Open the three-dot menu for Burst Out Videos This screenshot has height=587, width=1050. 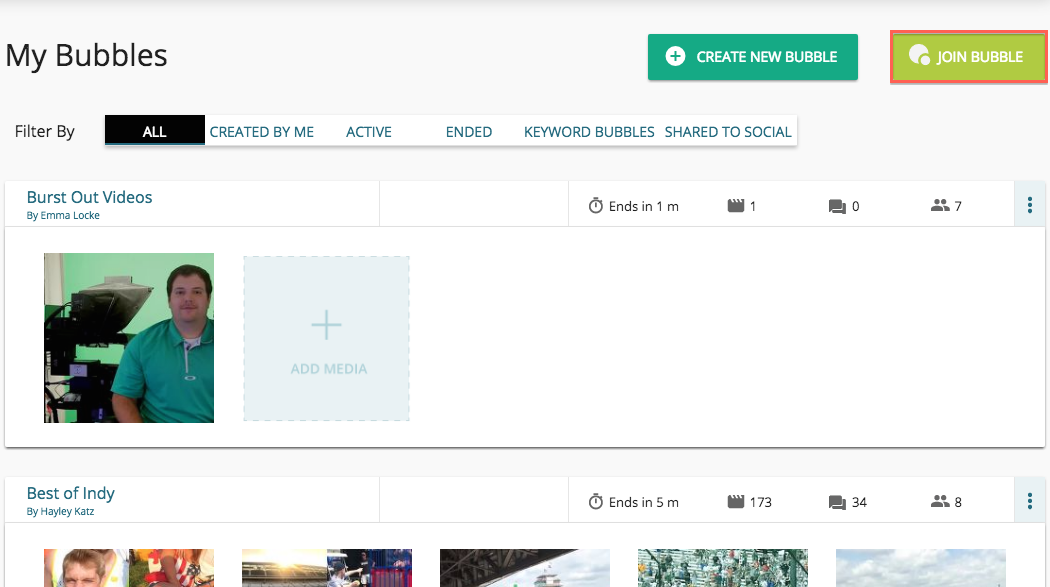tap(1030, 205)
